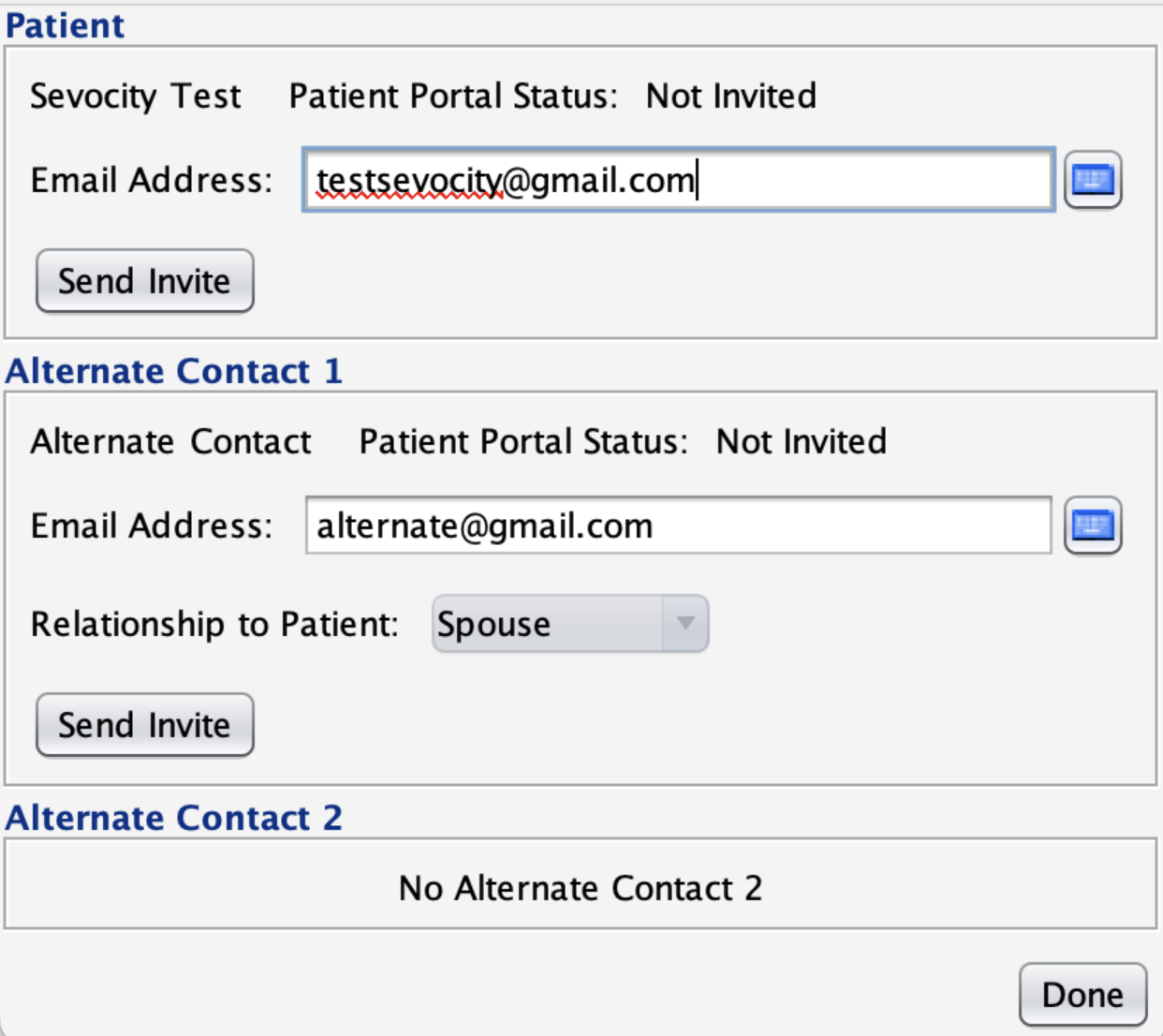Click the Relationship to Patient label
Screen dimensions: 1163x1036
coord(214,624)
